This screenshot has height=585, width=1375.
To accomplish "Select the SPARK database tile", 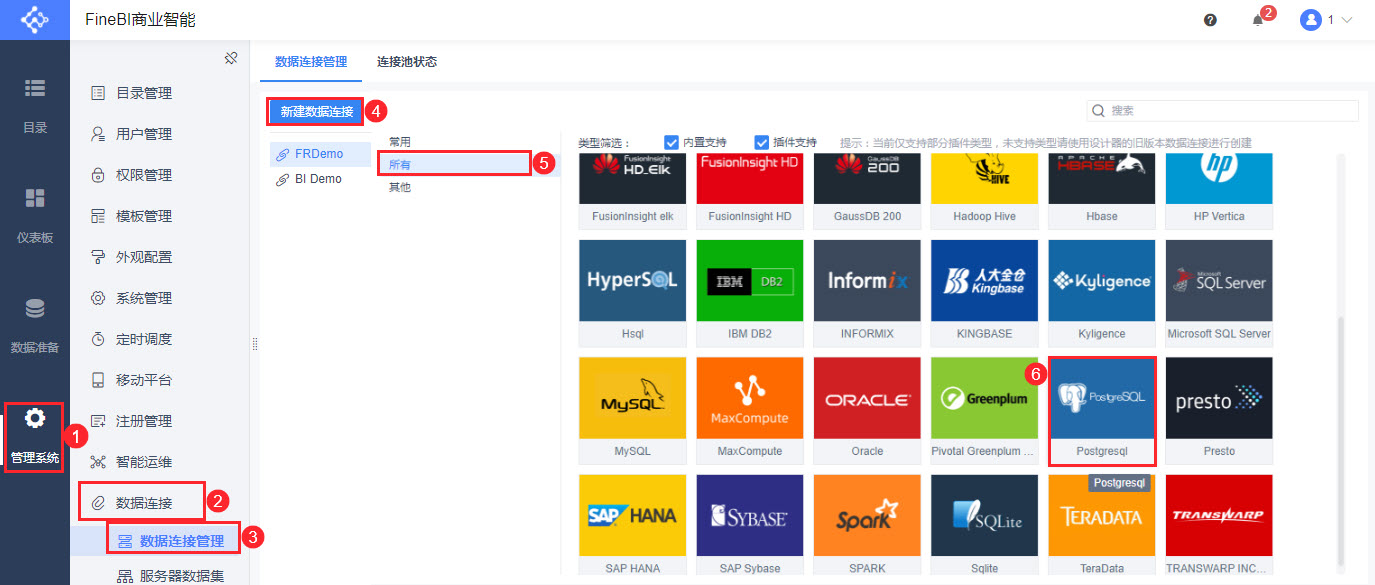I will [867, 526].
